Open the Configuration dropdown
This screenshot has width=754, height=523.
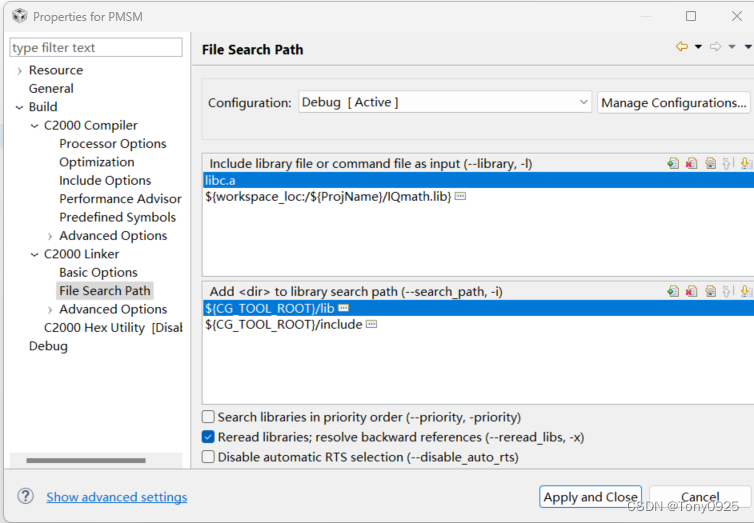tap(445, 102)
